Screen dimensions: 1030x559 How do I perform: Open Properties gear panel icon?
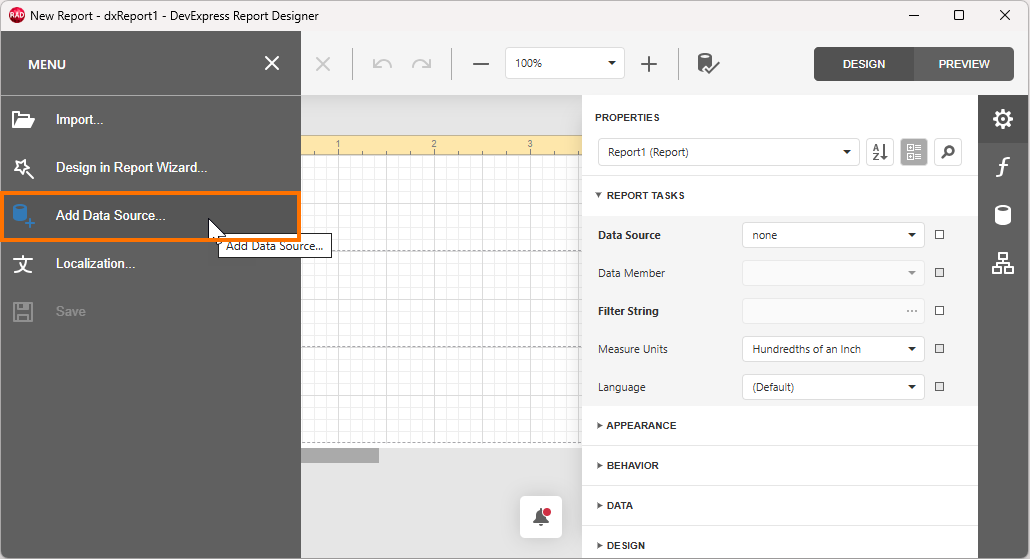(1002, 119)
